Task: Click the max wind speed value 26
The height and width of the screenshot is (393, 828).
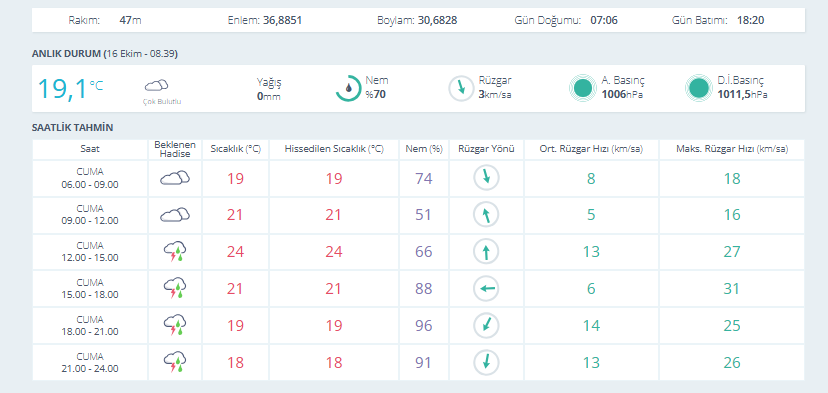Action: 732,363
